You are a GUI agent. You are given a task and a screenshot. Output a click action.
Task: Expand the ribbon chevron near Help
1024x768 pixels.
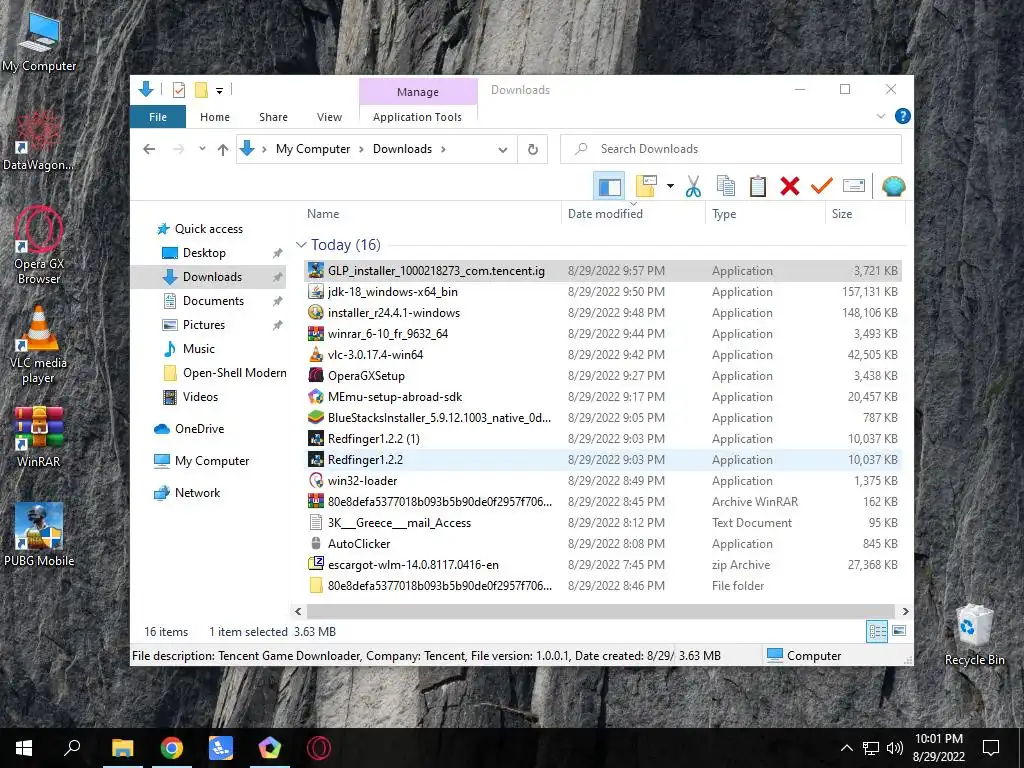click(x=880, y=116)
